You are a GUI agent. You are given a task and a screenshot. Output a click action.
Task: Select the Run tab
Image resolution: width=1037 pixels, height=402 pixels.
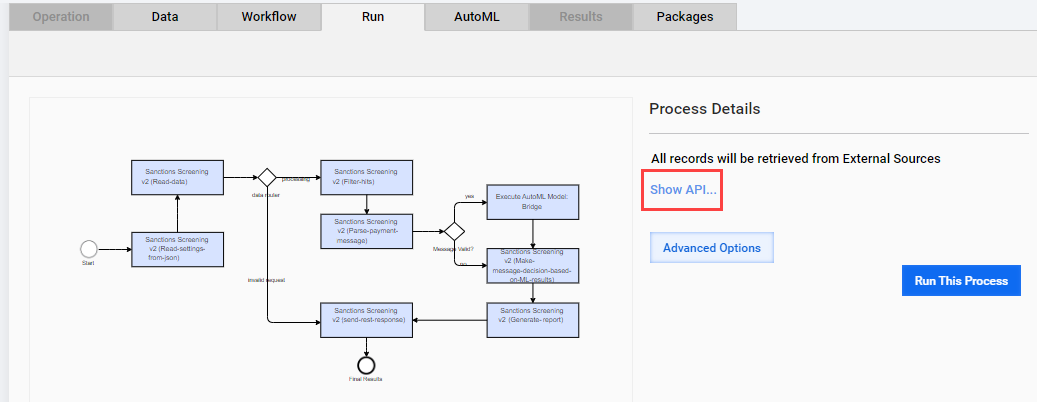[x=373, y=17]
